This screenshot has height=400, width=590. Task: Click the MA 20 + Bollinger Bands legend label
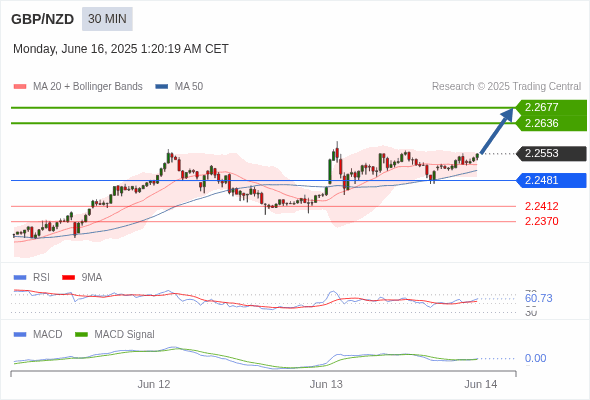[88, 87]
